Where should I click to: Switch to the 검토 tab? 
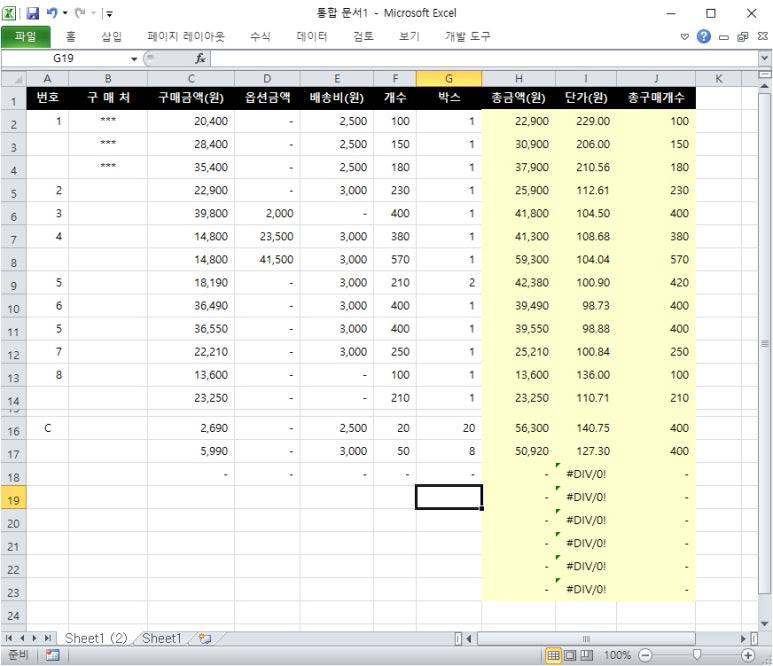coord(363,36)
